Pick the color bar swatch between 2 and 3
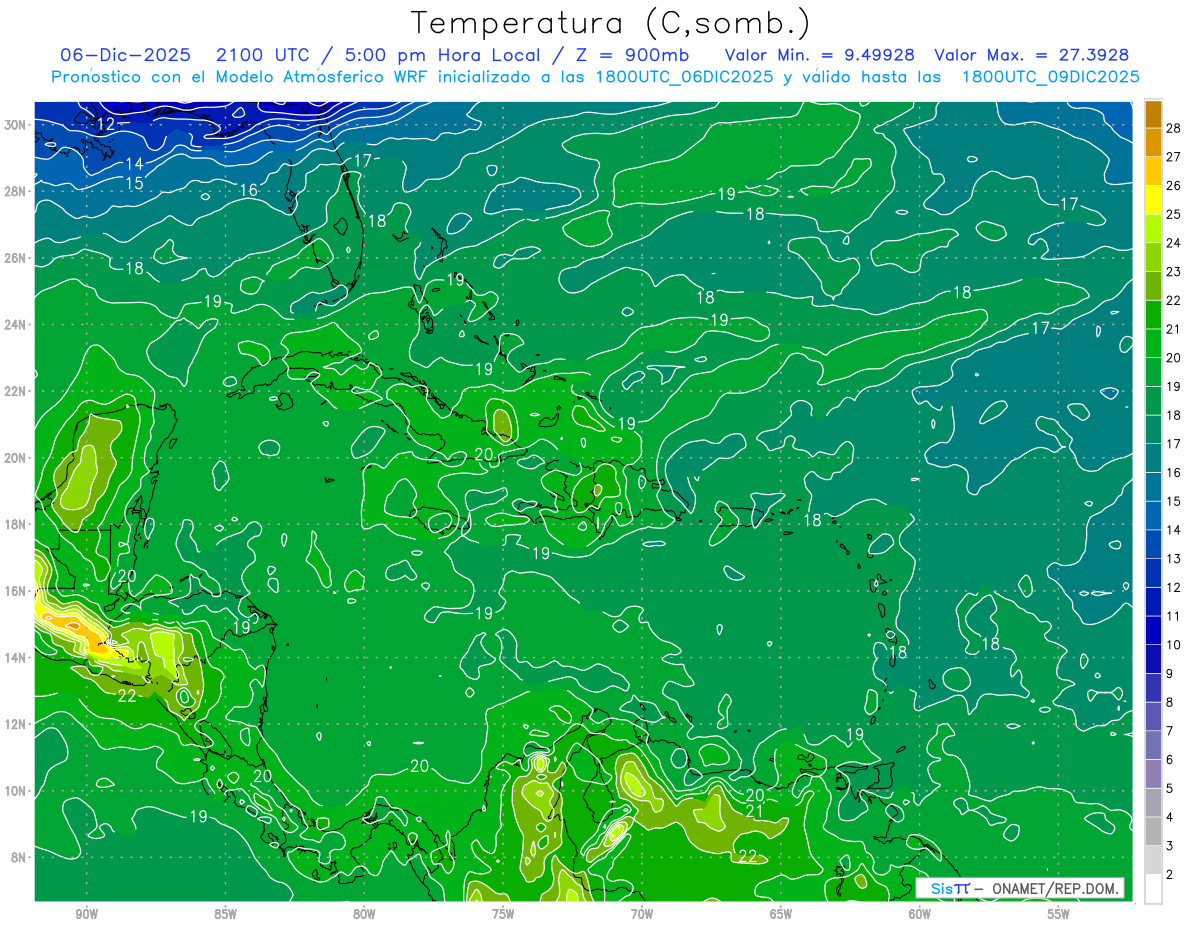The image size is (1200, 927). point(1153,858)
